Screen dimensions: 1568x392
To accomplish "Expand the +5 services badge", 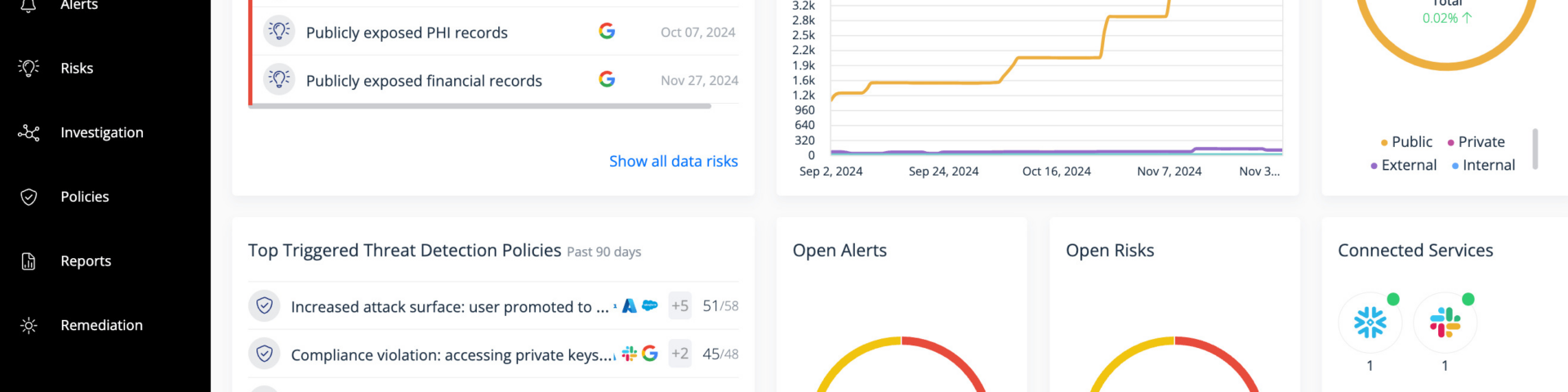I will click(679, 306).
